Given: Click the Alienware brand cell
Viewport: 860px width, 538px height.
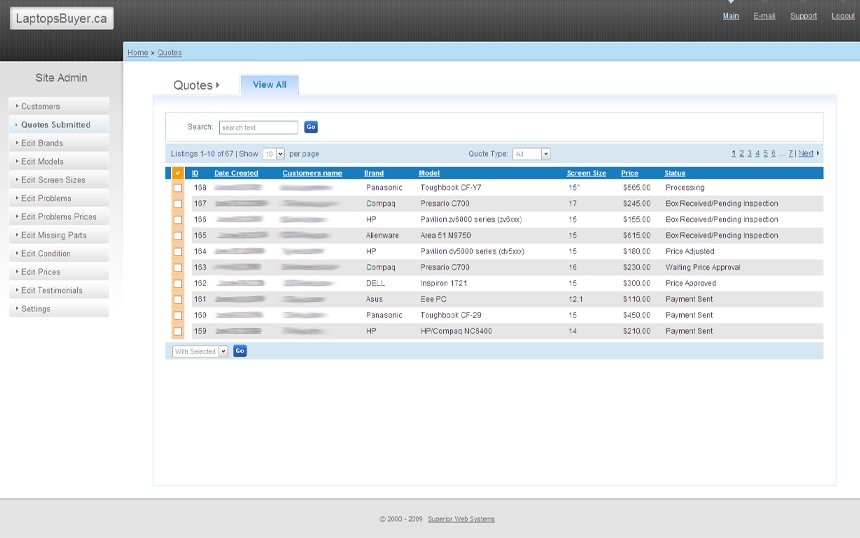Looking at the screenshot, I should pos(382,235).
